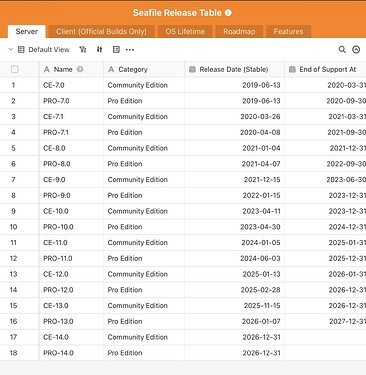This screenshot has height=375, width=366.
Task: Open the sort icon in the view toolbar
Action: click(99, 50)
